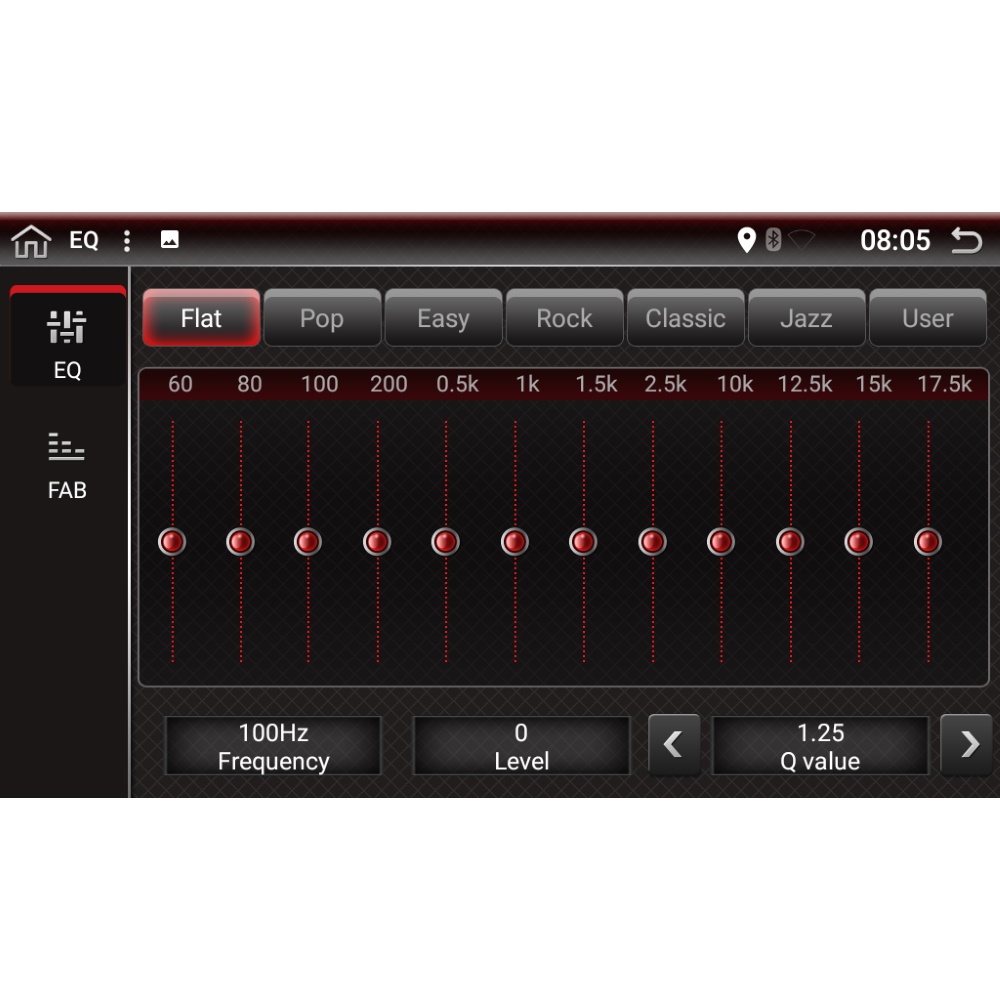Click the 80 frequency label
Viewport: 1000px width, 1000px height.
coord(249,384)
